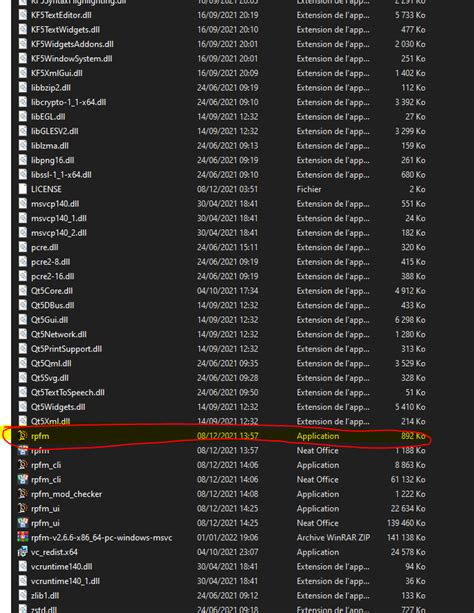Click the libssl-1_1-x64.dll file icon
Viewport: 474px width, 613px height.
[23, 175]
